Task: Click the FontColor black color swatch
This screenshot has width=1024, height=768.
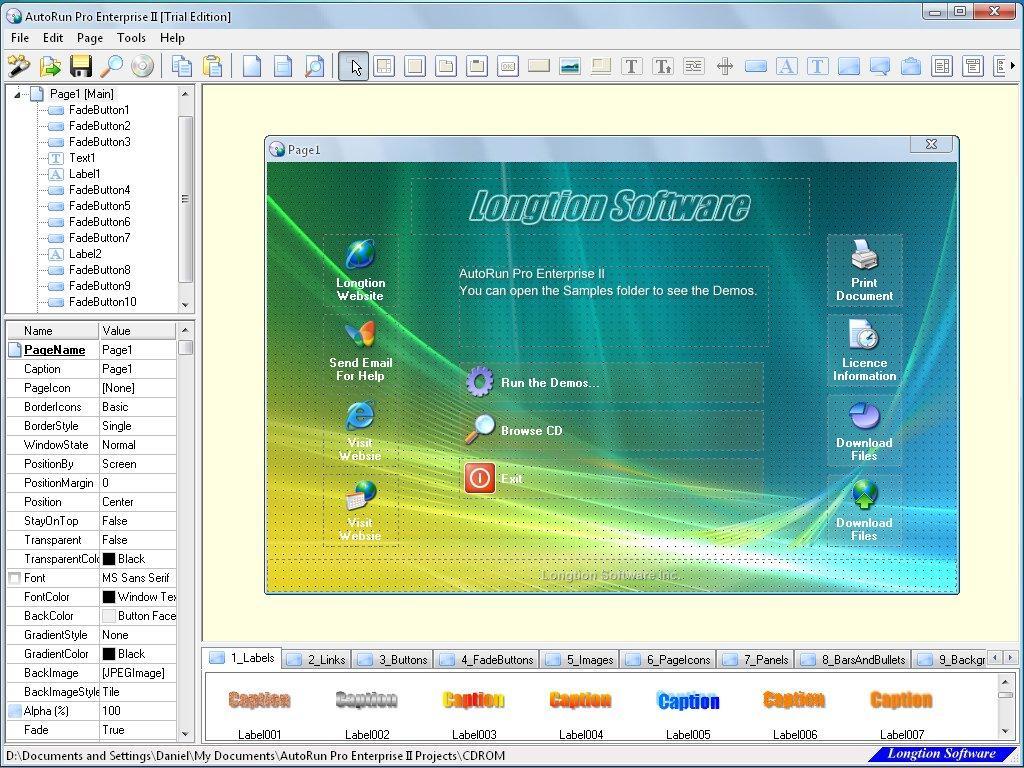Action: [x=109, y=597]
